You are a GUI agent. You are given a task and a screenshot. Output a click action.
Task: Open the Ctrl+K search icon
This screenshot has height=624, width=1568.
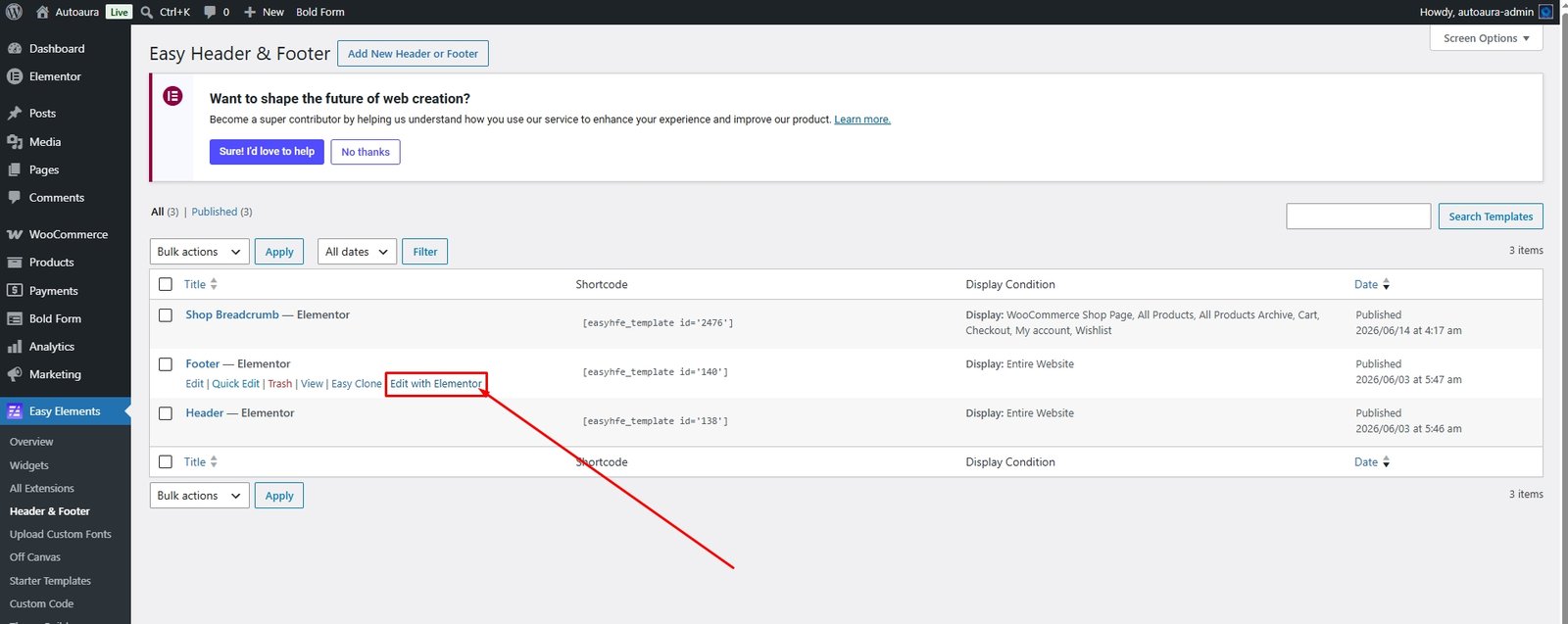click(x=147, y=12)
